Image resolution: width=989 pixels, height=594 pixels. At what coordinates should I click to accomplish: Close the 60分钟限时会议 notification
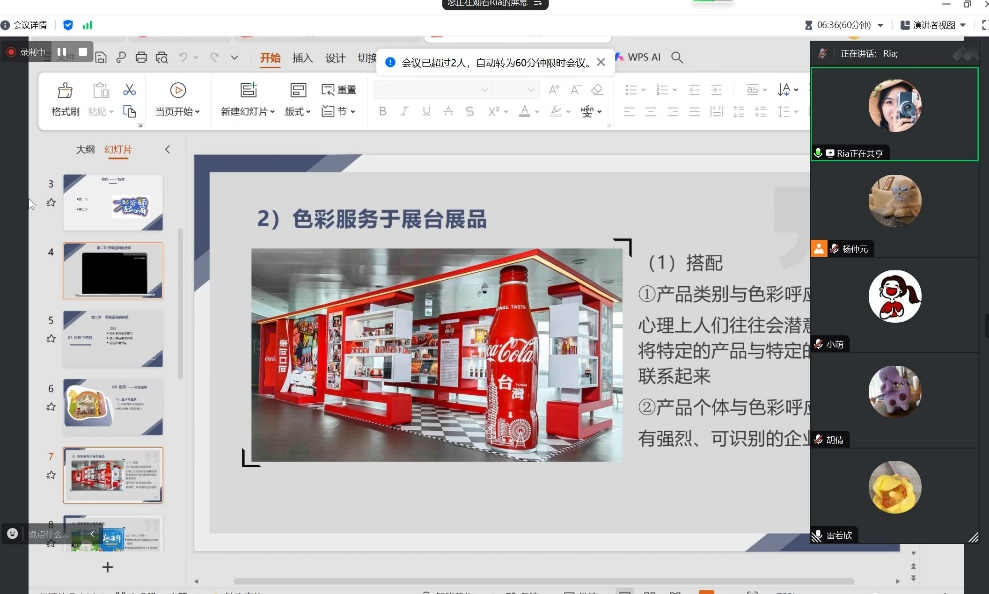tap(601, 62)
